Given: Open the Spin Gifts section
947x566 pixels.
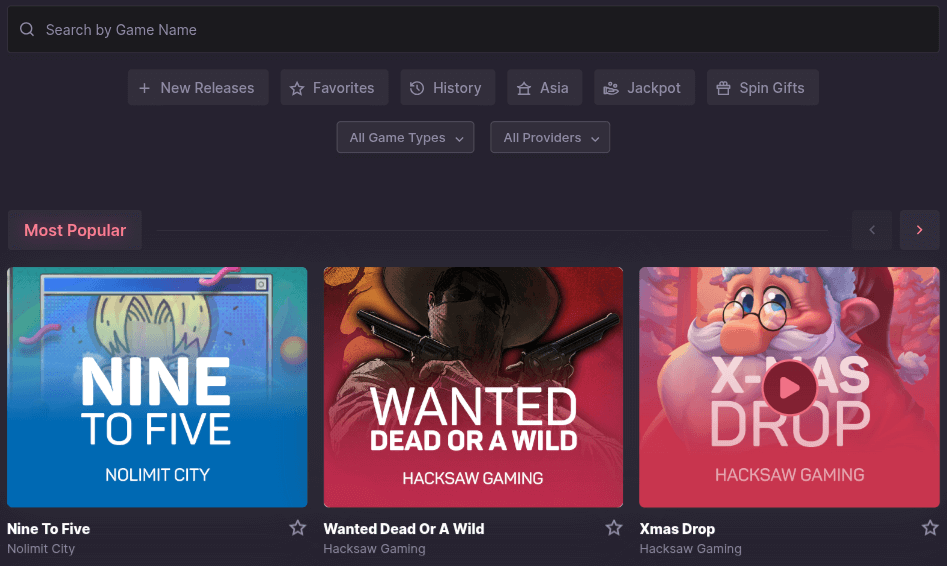Looking at the screenshot, I should point(761,88).
